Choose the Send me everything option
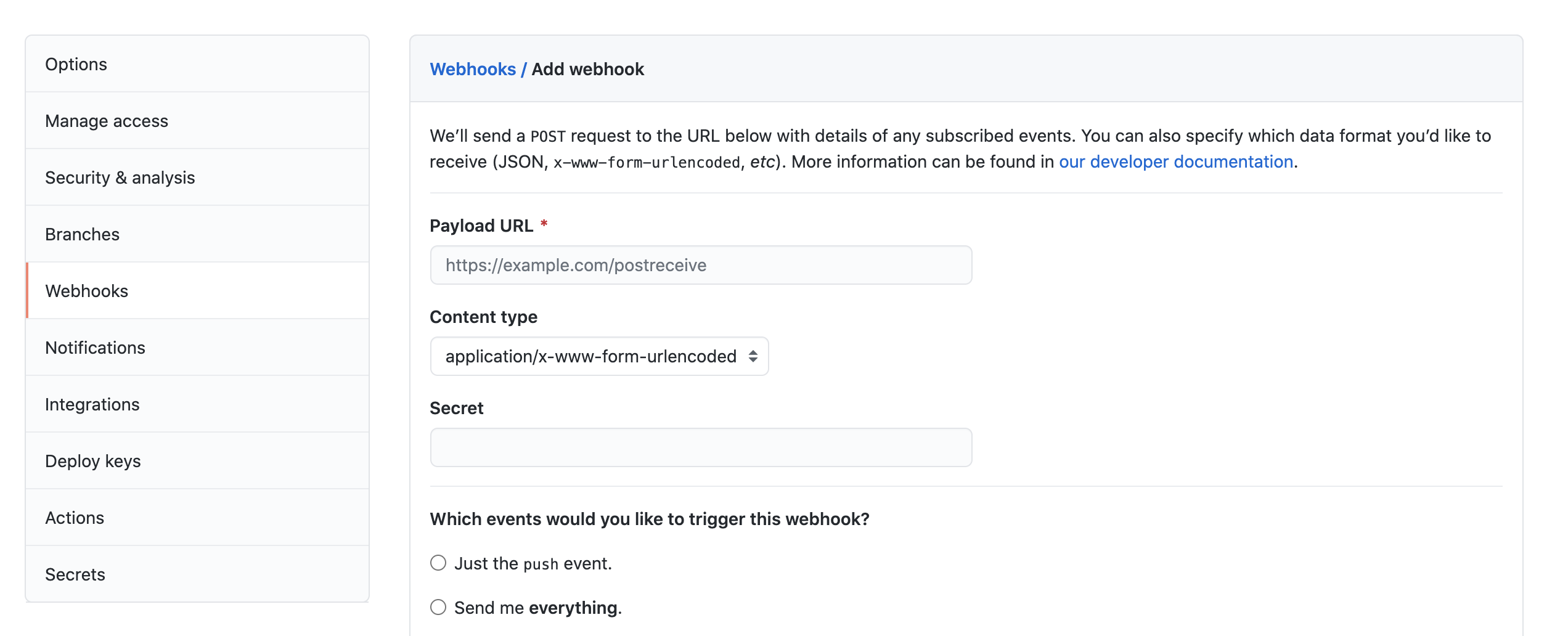This screenshot has width=1568, height=636. pos(438,607)
